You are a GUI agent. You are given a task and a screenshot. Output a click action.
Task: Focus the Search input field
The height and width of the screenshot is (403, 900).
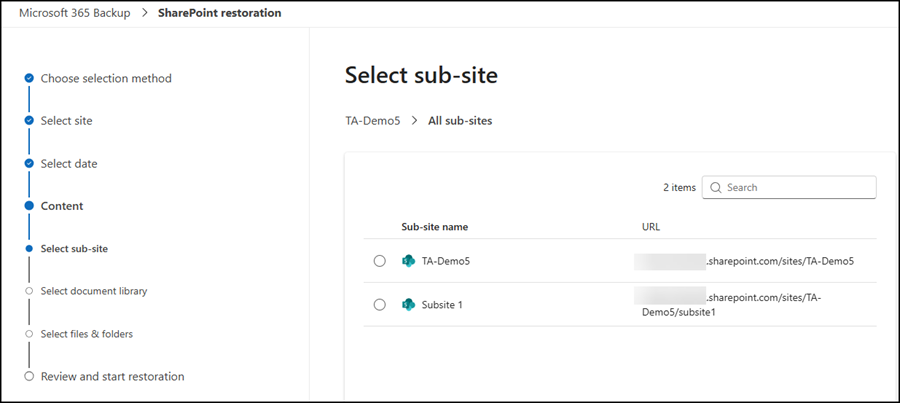point(789,188)
